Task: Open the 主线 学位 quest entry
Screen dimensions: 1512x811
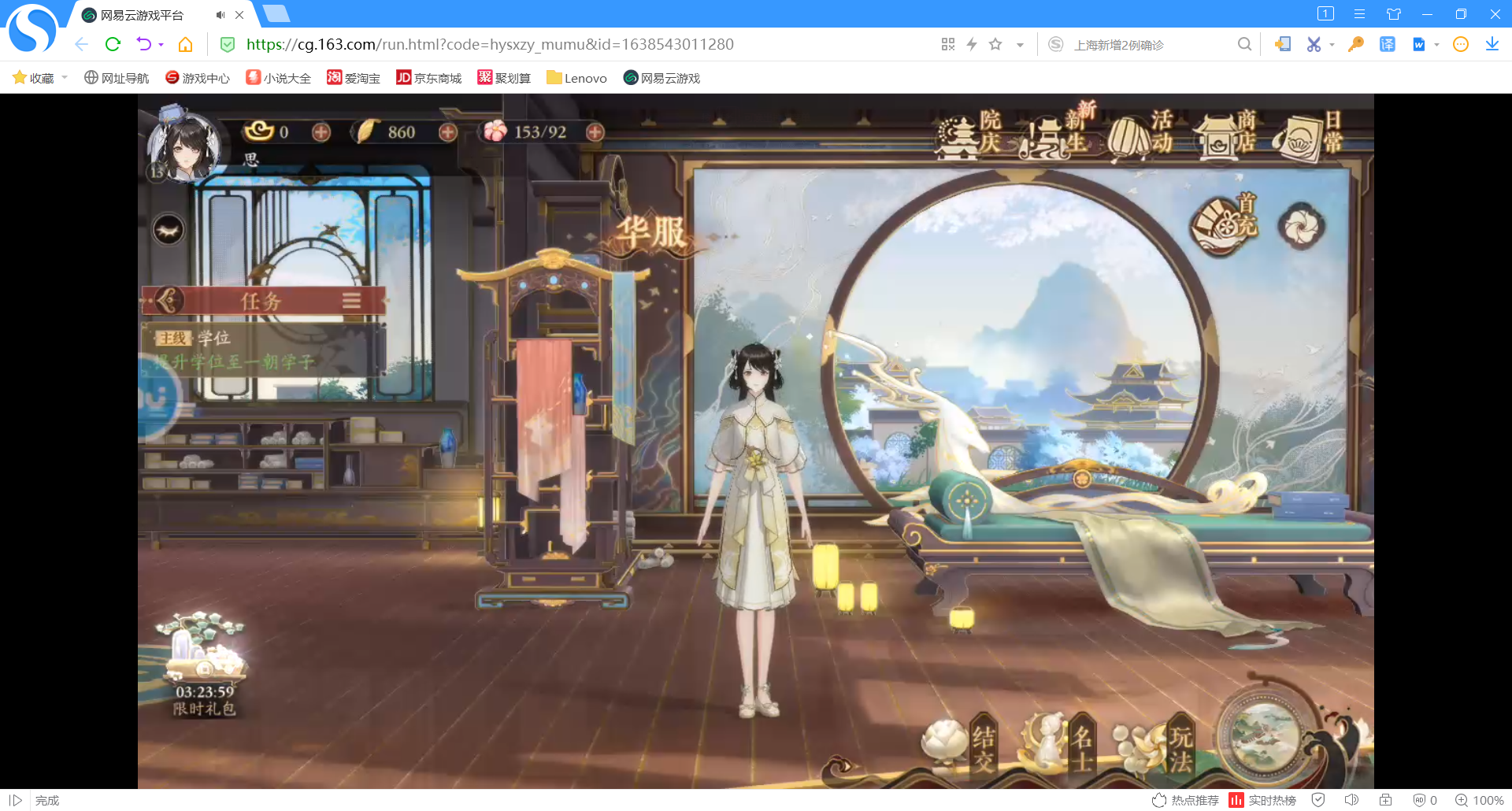Action: (263, 350)
